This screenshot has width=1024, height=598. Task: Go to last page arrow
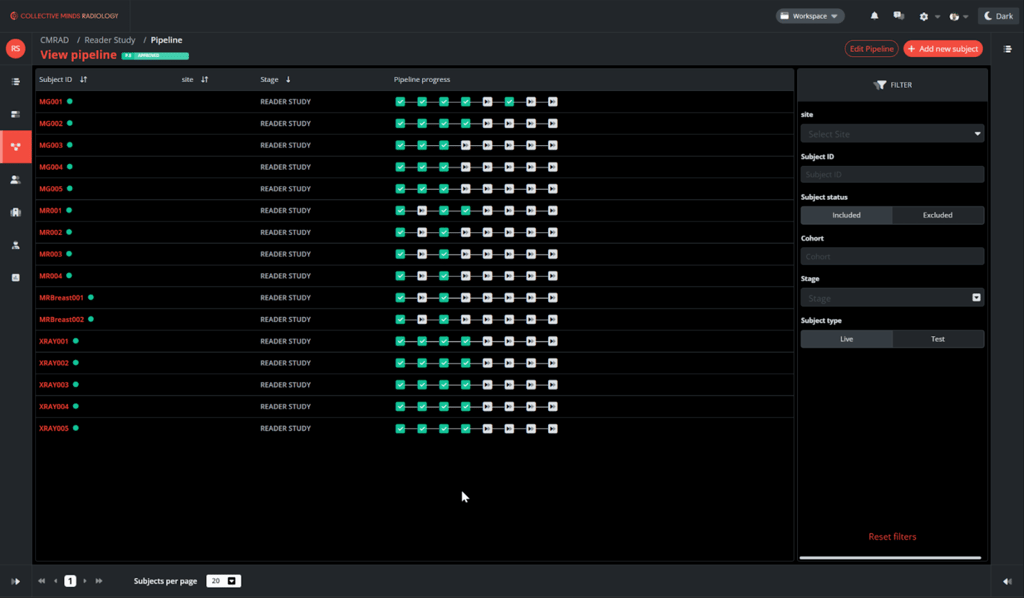[x=99, y=581]
